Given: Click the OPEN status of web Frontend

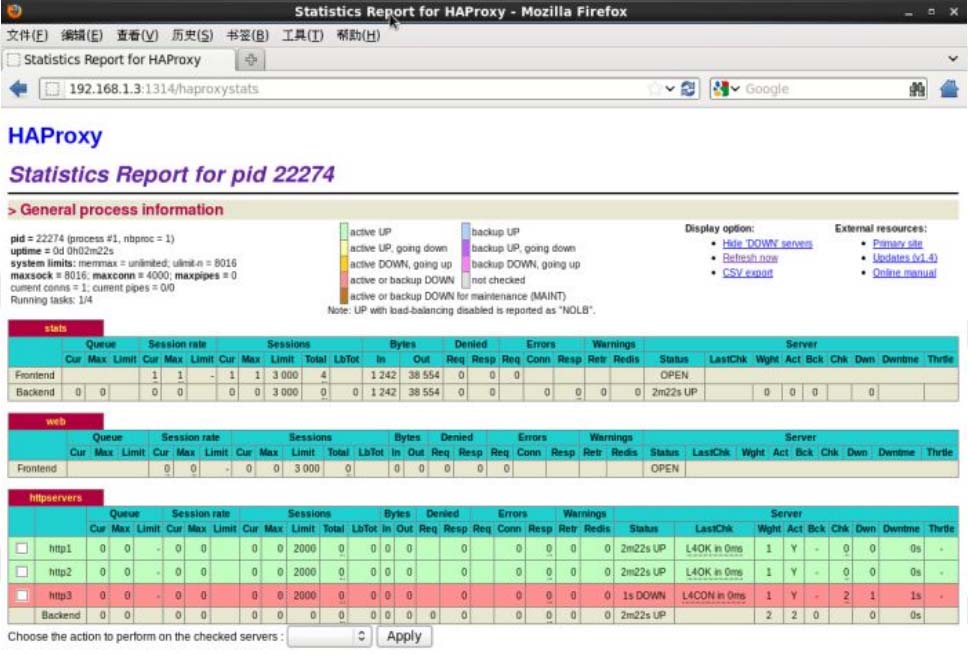Looking at the screenshot, I should 664,468.
